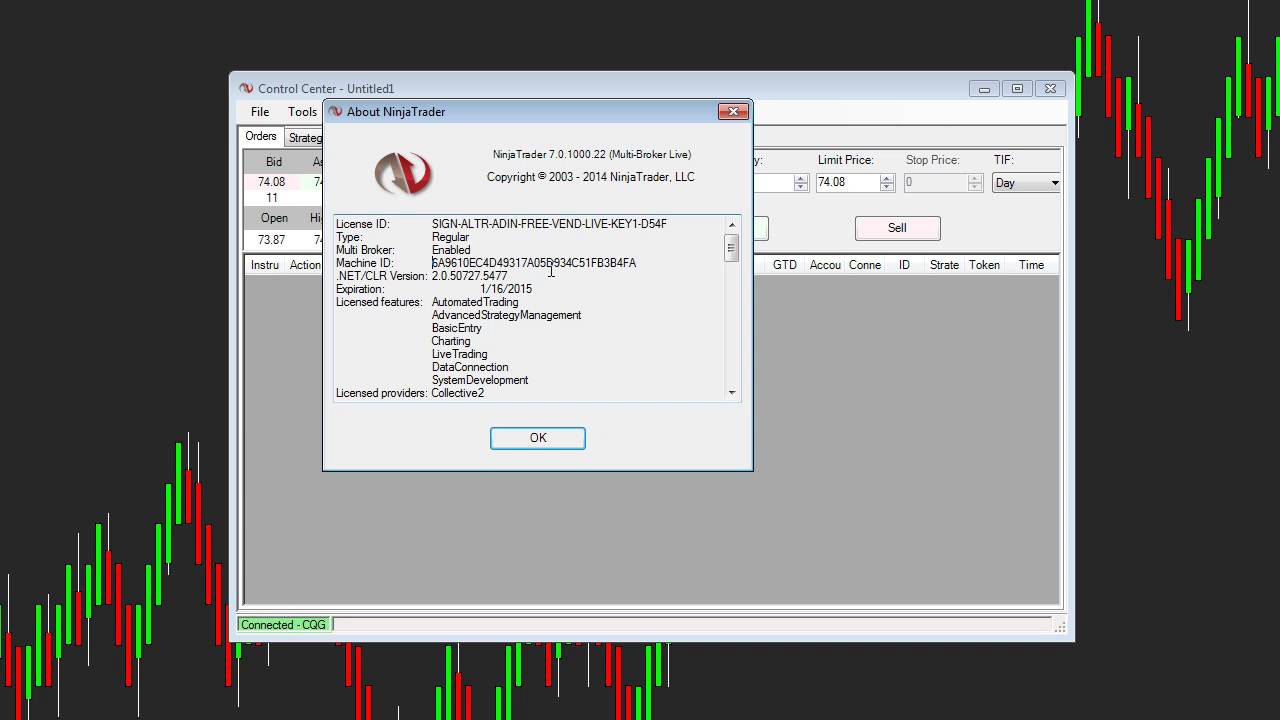Click the DataConnection feature text
1280x720 pixels.
[470, 367]
